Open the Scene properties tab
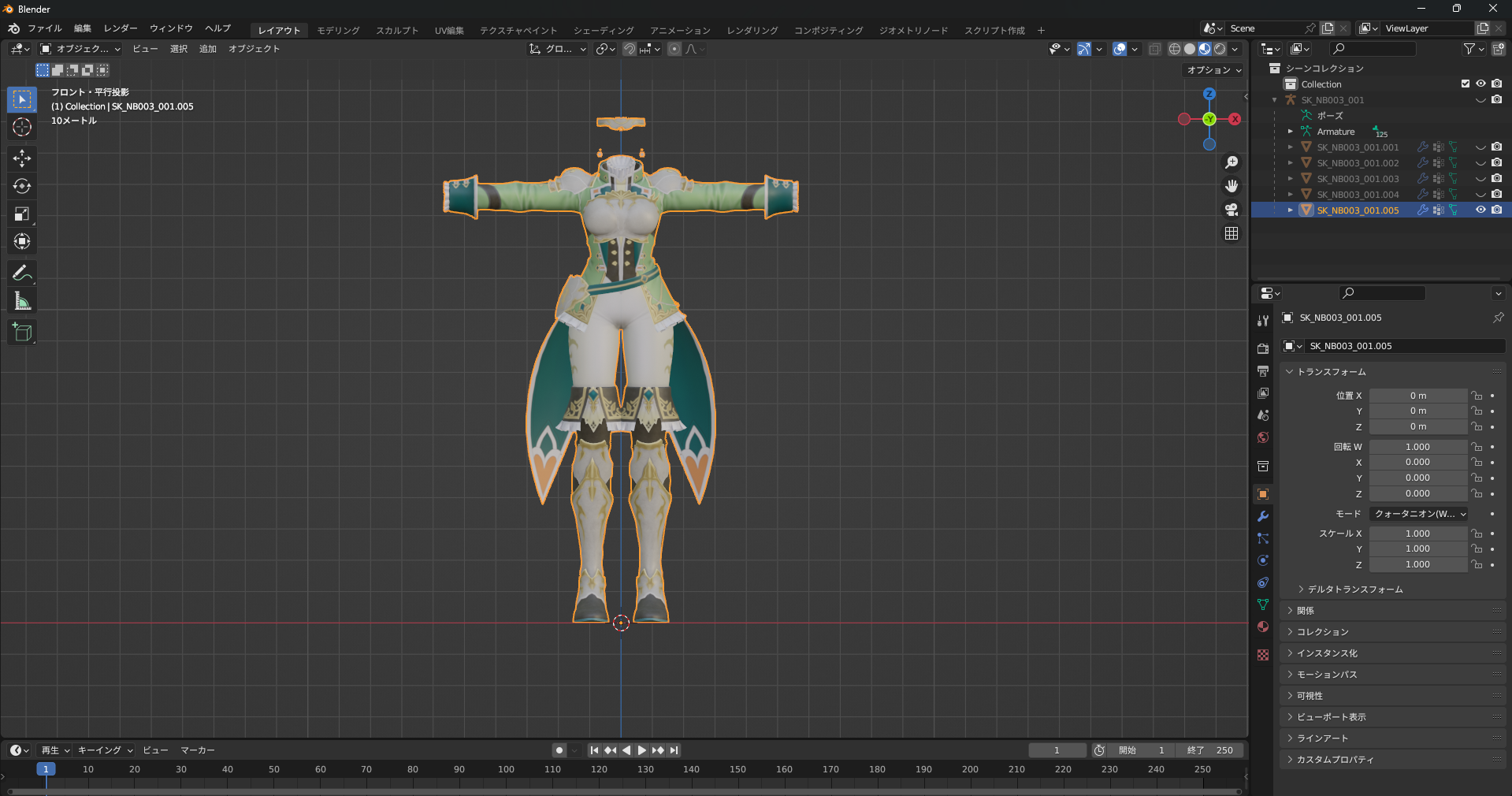Image resolution: width=1512 pixels, height=796 pixels. [x=1263, y=415]
